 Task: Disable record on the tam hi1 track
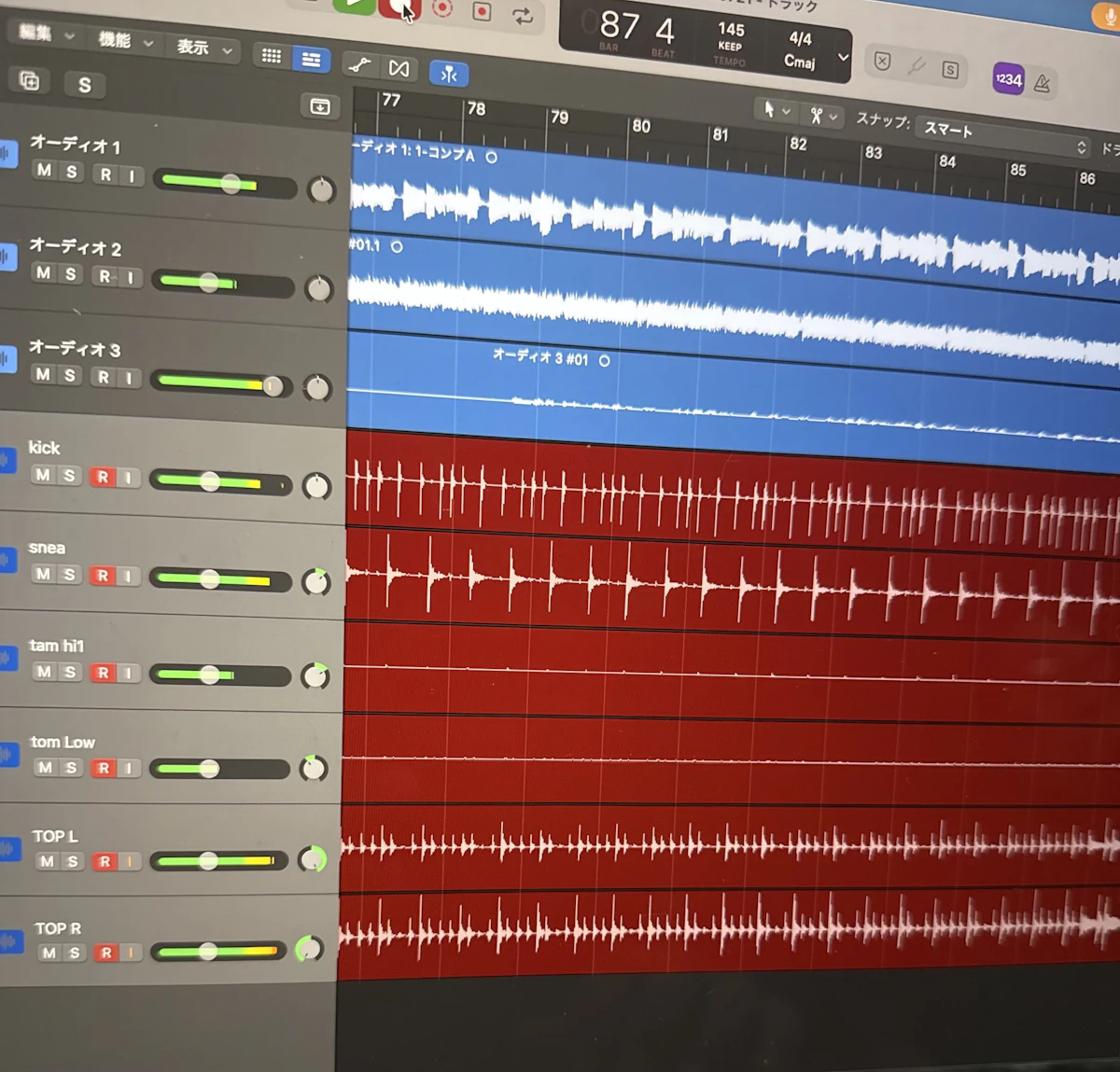tap(103, 673)
